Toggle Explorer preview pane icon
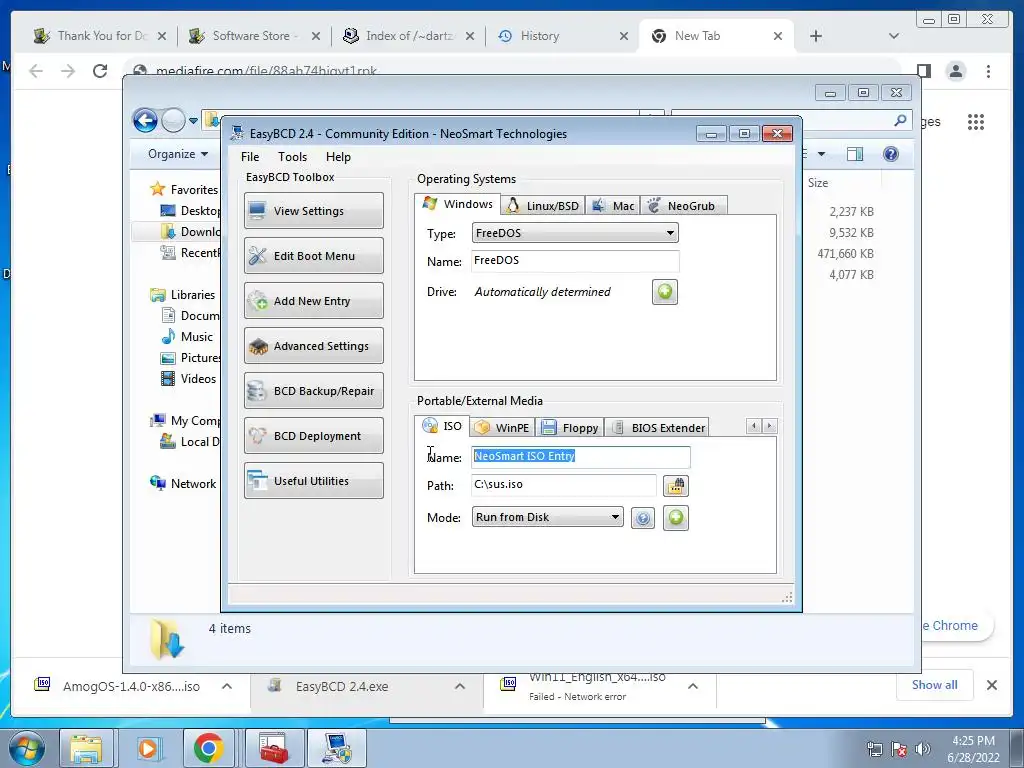 pyautogui.click(x=855, y=154)
